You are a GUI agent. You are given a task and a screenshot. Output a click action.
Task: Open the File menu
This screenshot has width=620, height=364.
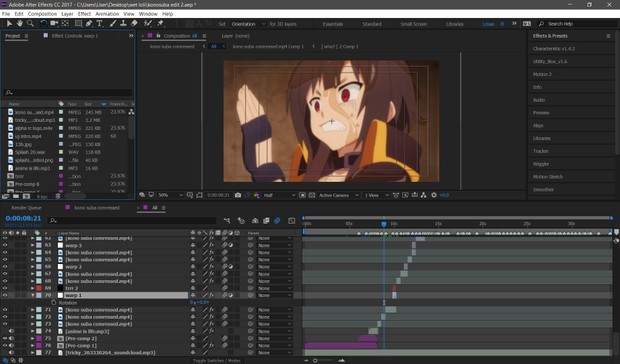coord(6,14)
